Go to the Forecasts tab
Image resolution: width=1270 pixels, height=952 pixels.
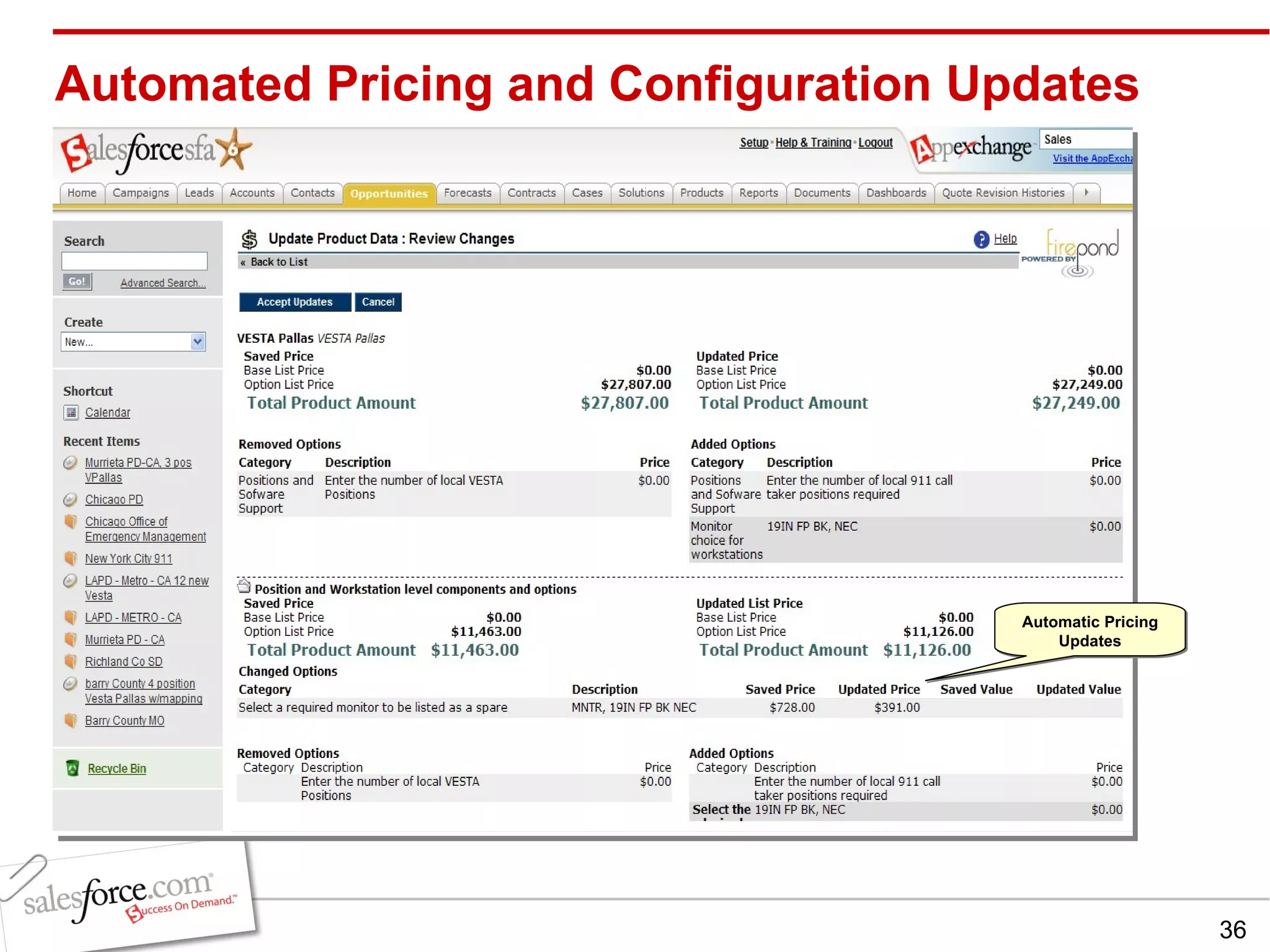(x=468, y=193)
